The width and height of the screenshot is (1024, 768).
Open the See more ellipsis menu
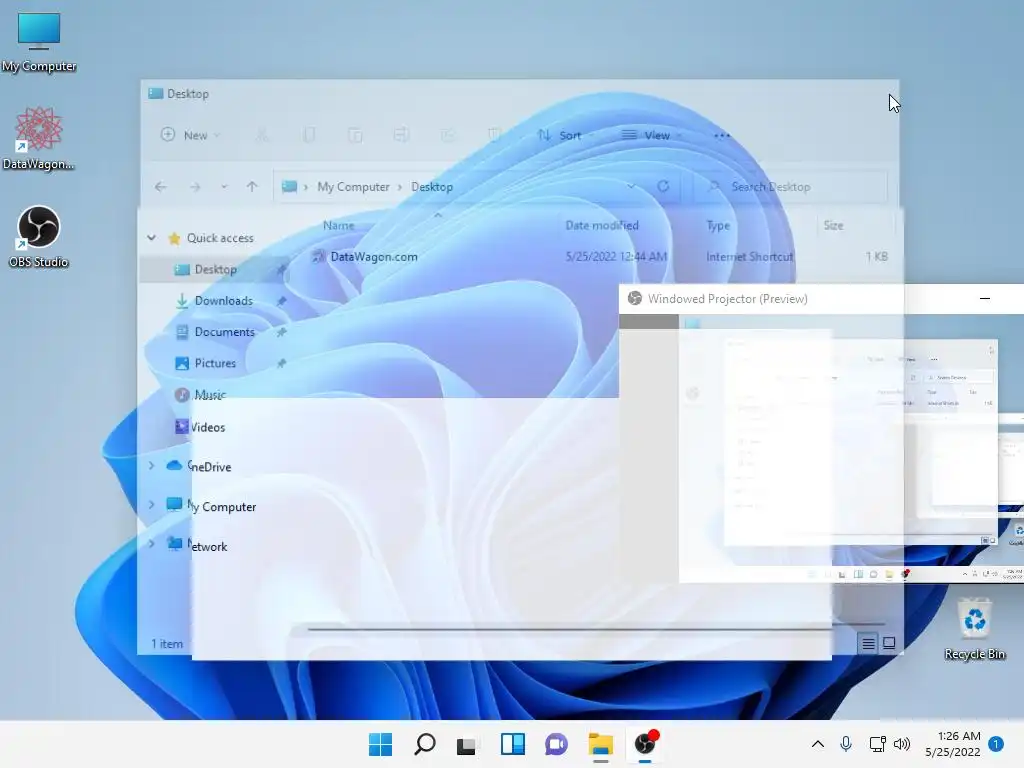[x=722, y=135]
